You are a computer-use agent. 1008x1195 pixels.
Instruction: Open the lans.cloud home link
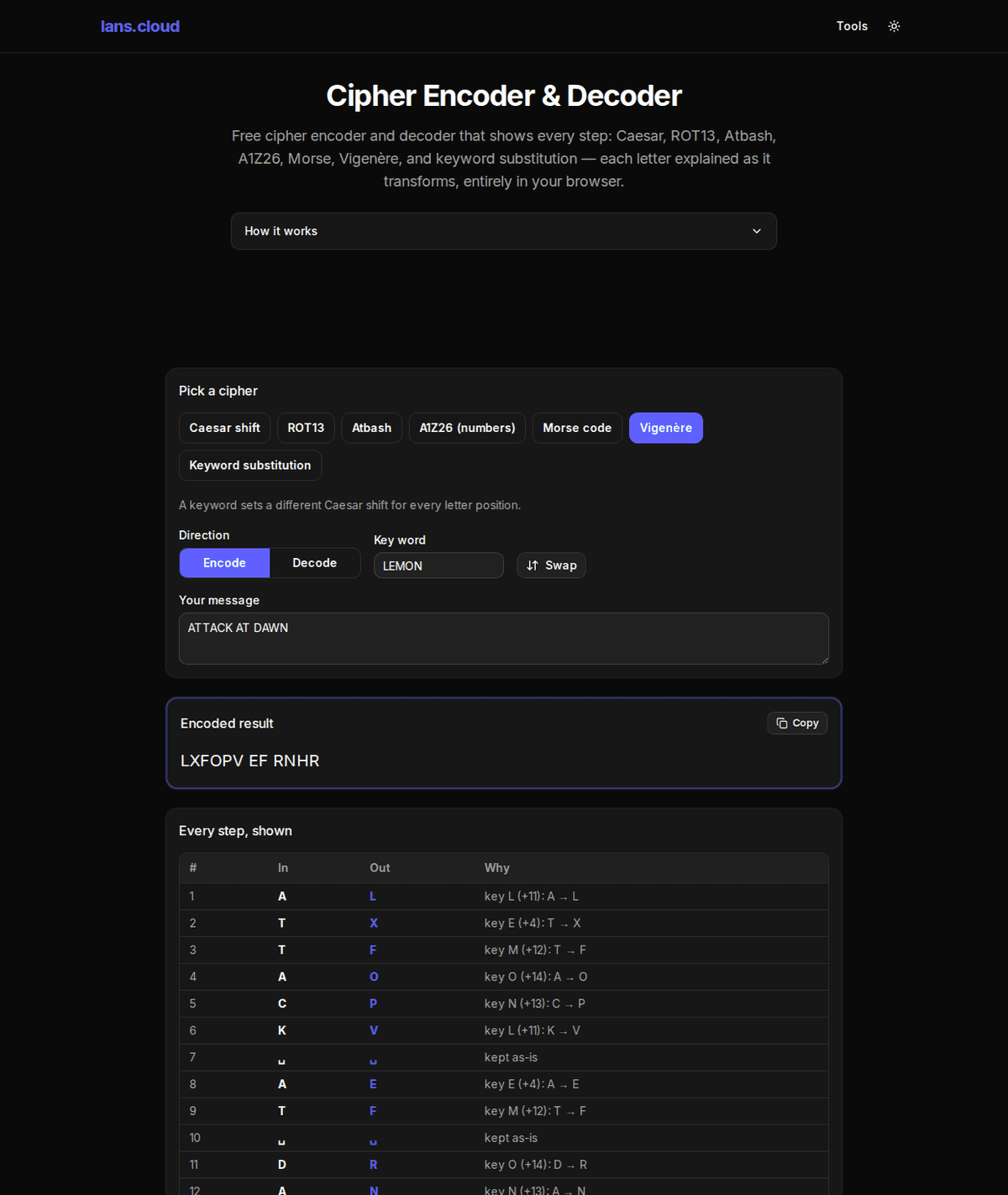coord(140,26)
